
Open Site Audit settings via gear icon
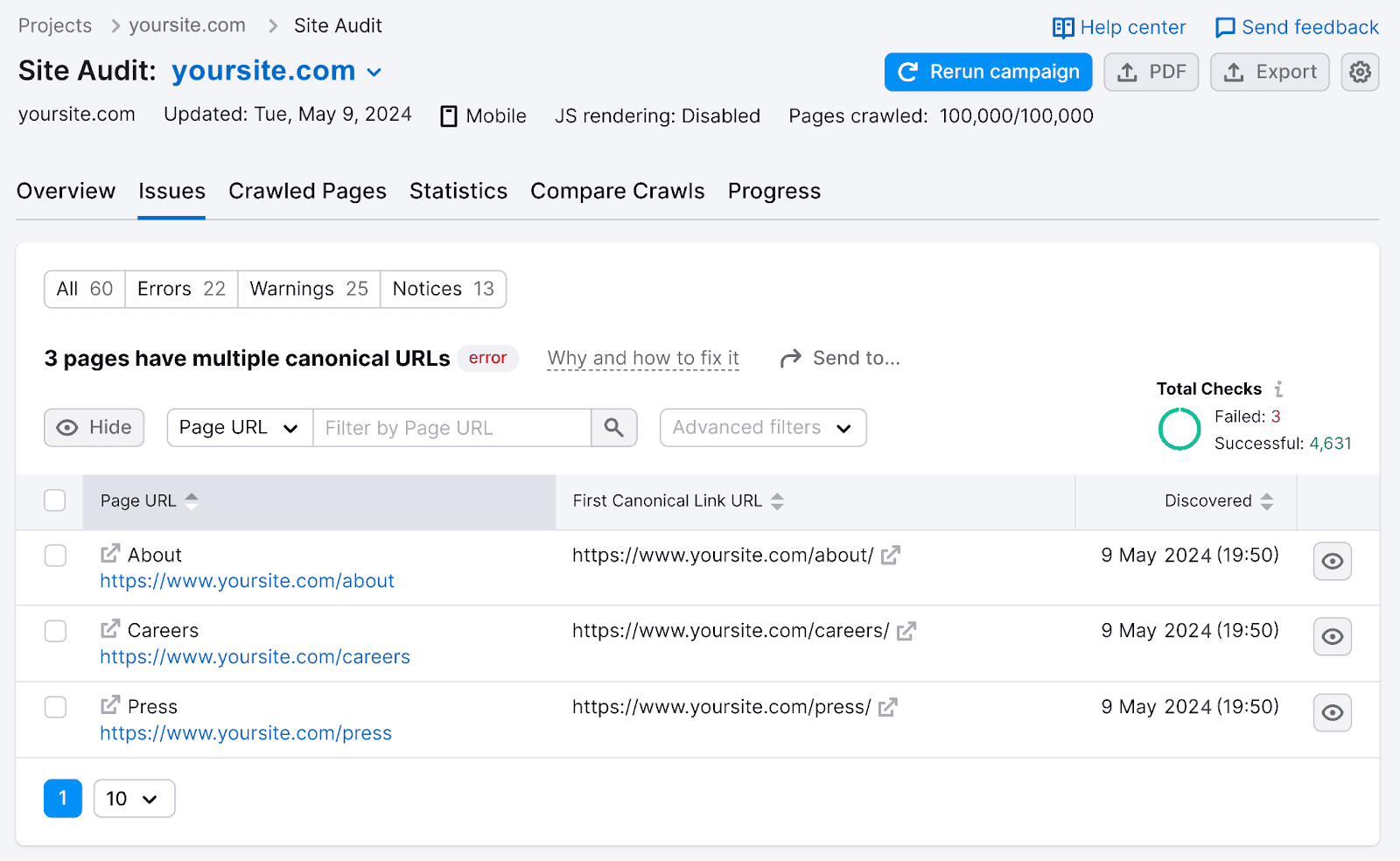pos(1360,72)
